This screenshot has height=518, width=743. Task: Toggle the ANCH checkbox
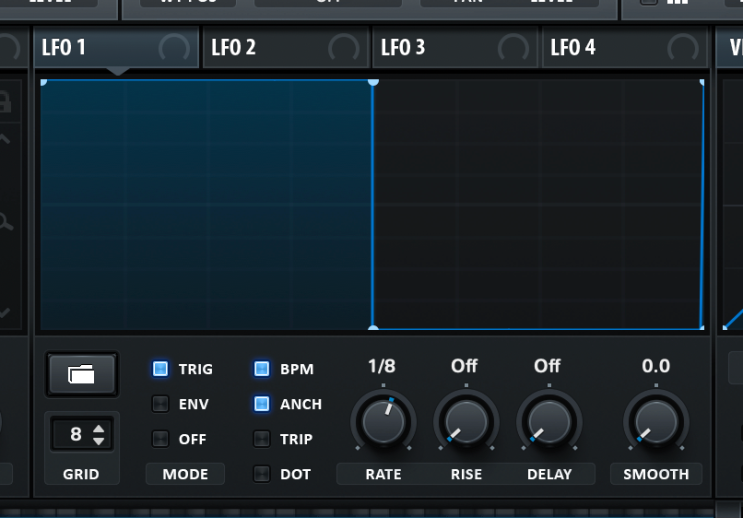262,404
